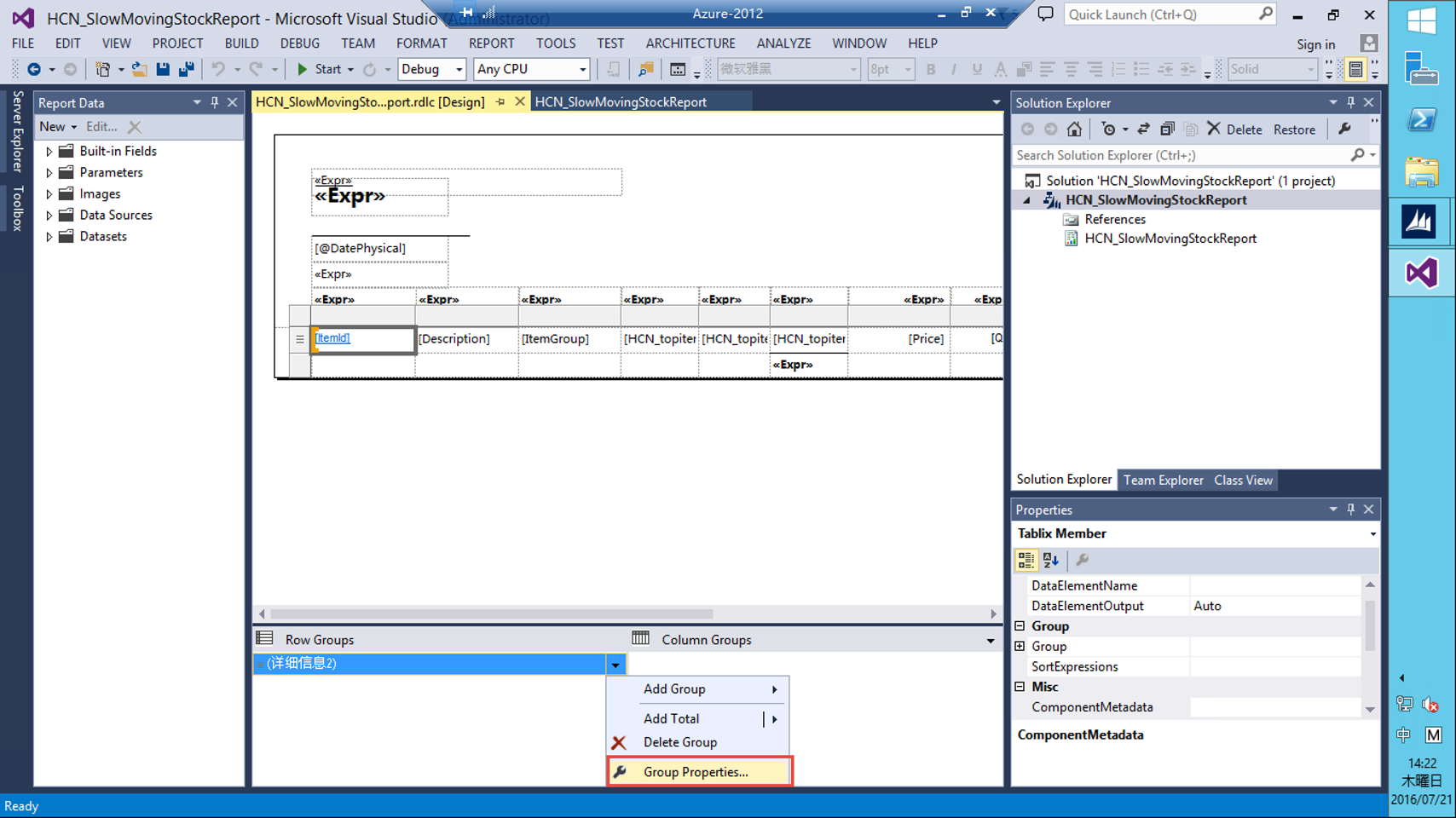This screenshot has height=818, width=1456.
Task: Switch to second HCN_SlowMovingStockReport document tab
Action: point(621,102)
